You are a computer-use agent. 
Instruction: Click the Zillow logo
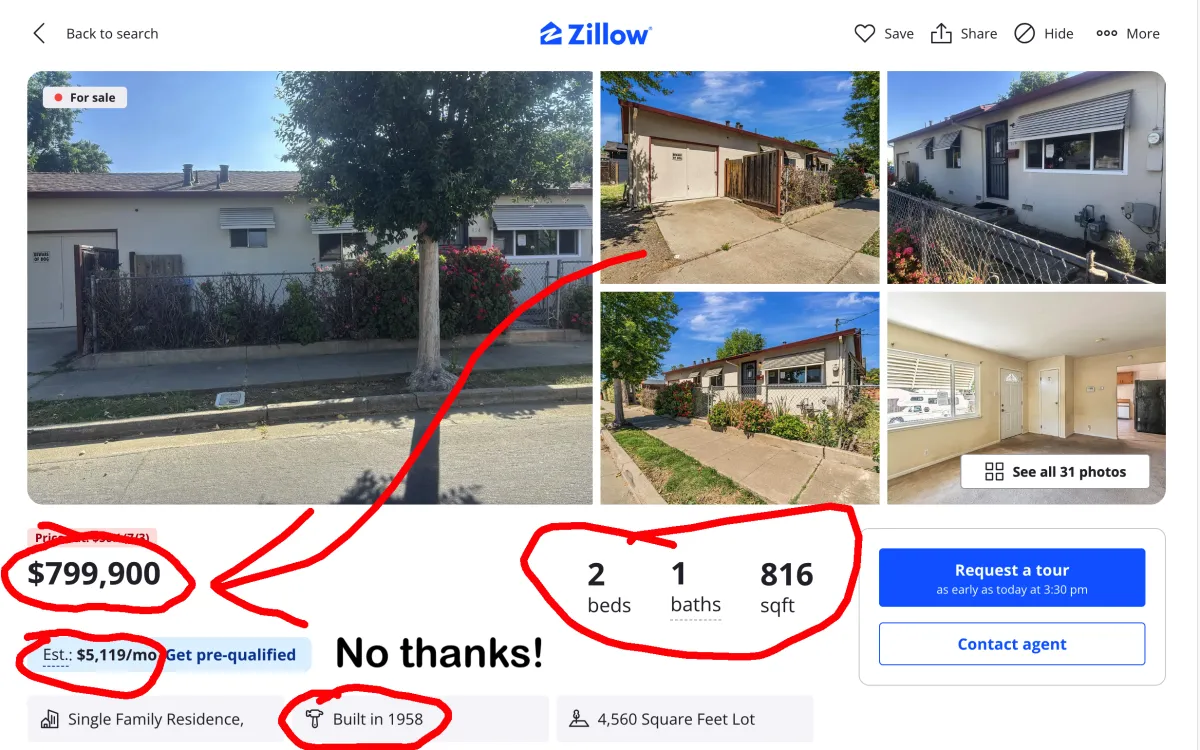[596, 34]
